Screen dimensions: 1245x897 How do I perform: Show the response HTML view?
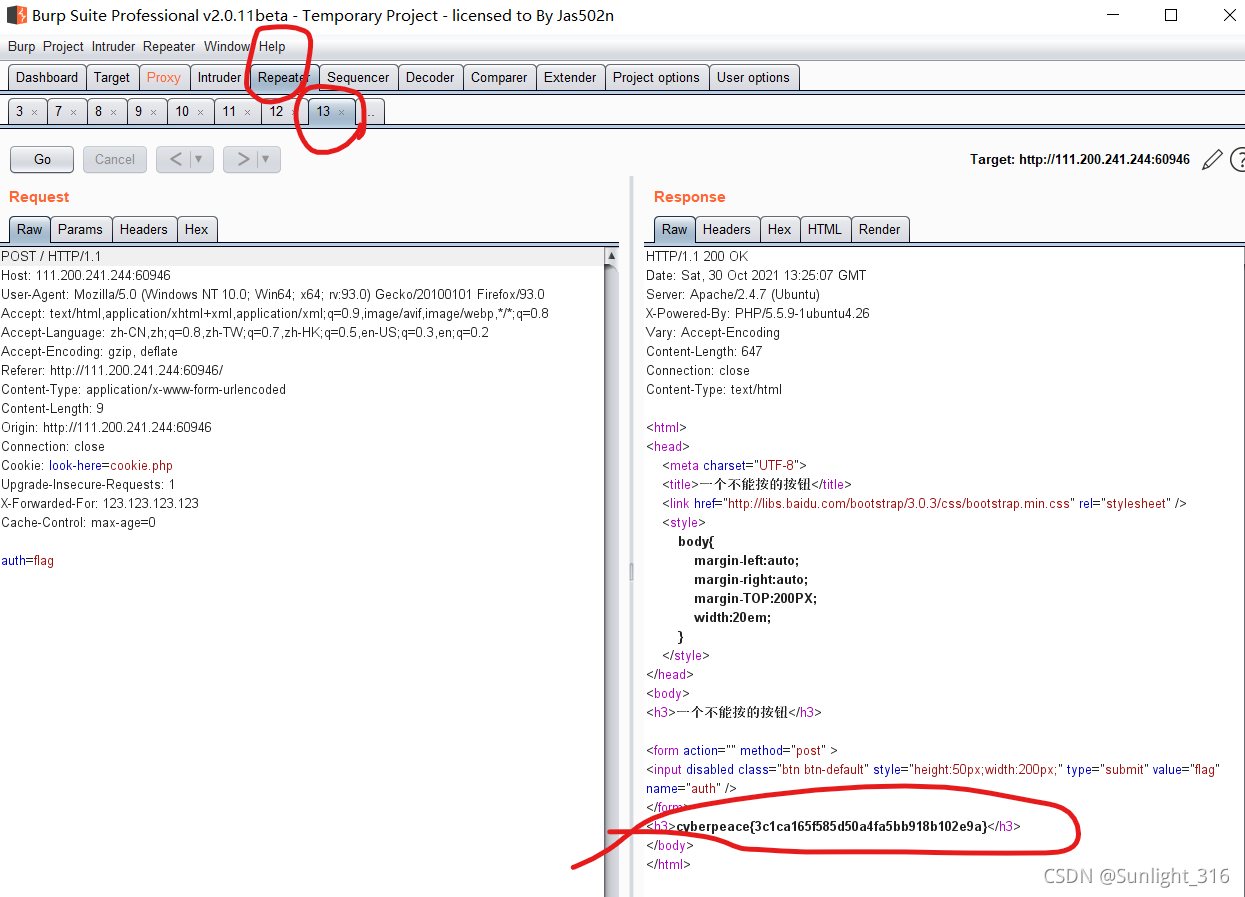point(825,229)
